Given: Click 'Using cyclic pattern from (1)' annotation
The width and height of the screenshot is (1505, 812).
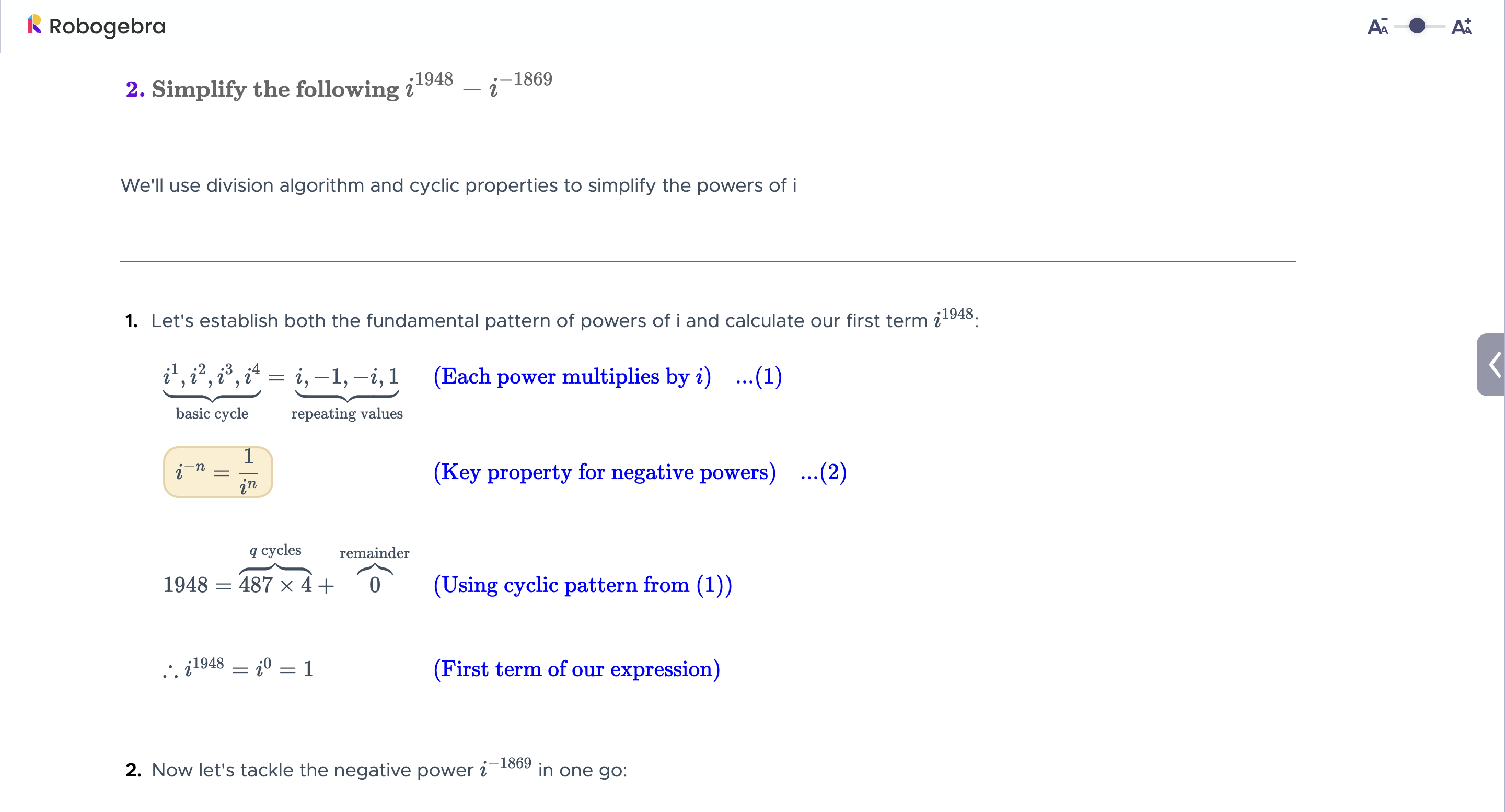Looking at the screenshot, I should click(x=583, y=585).
